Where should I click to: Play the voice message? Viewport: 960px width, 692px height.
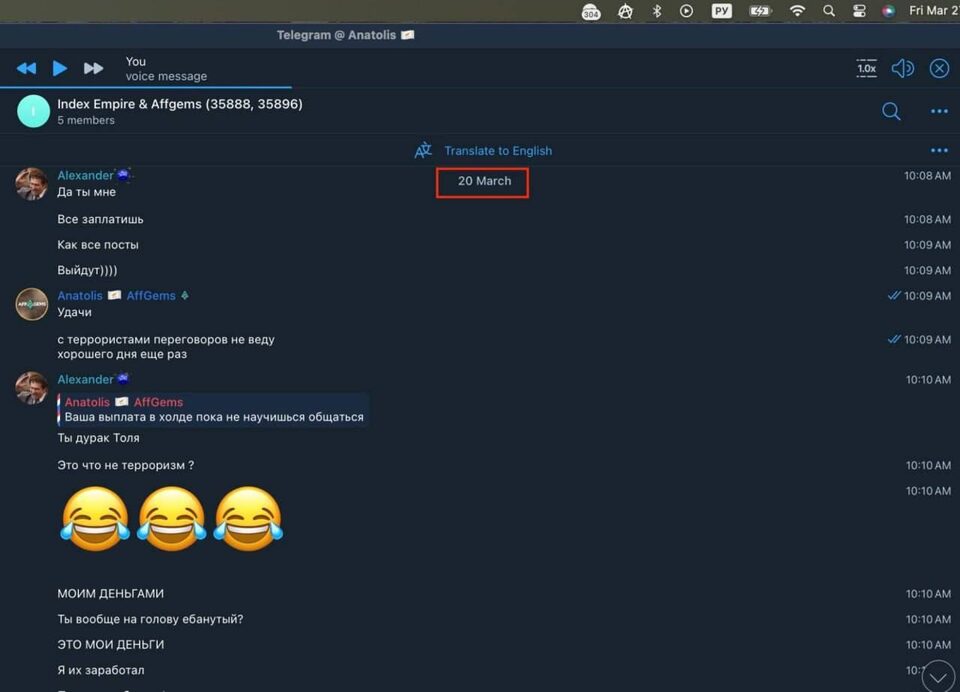pyautogui.click(x=60, y=68)
